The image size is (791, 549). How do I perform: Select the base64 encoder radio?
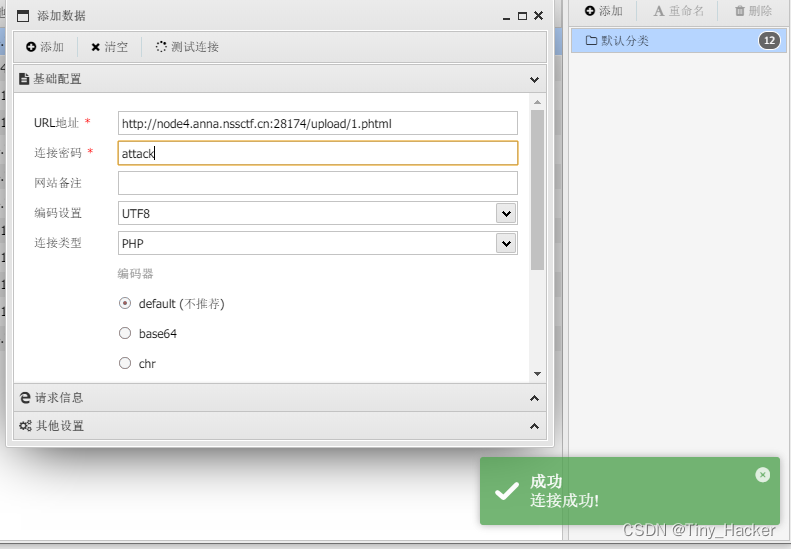click(125, 333)
